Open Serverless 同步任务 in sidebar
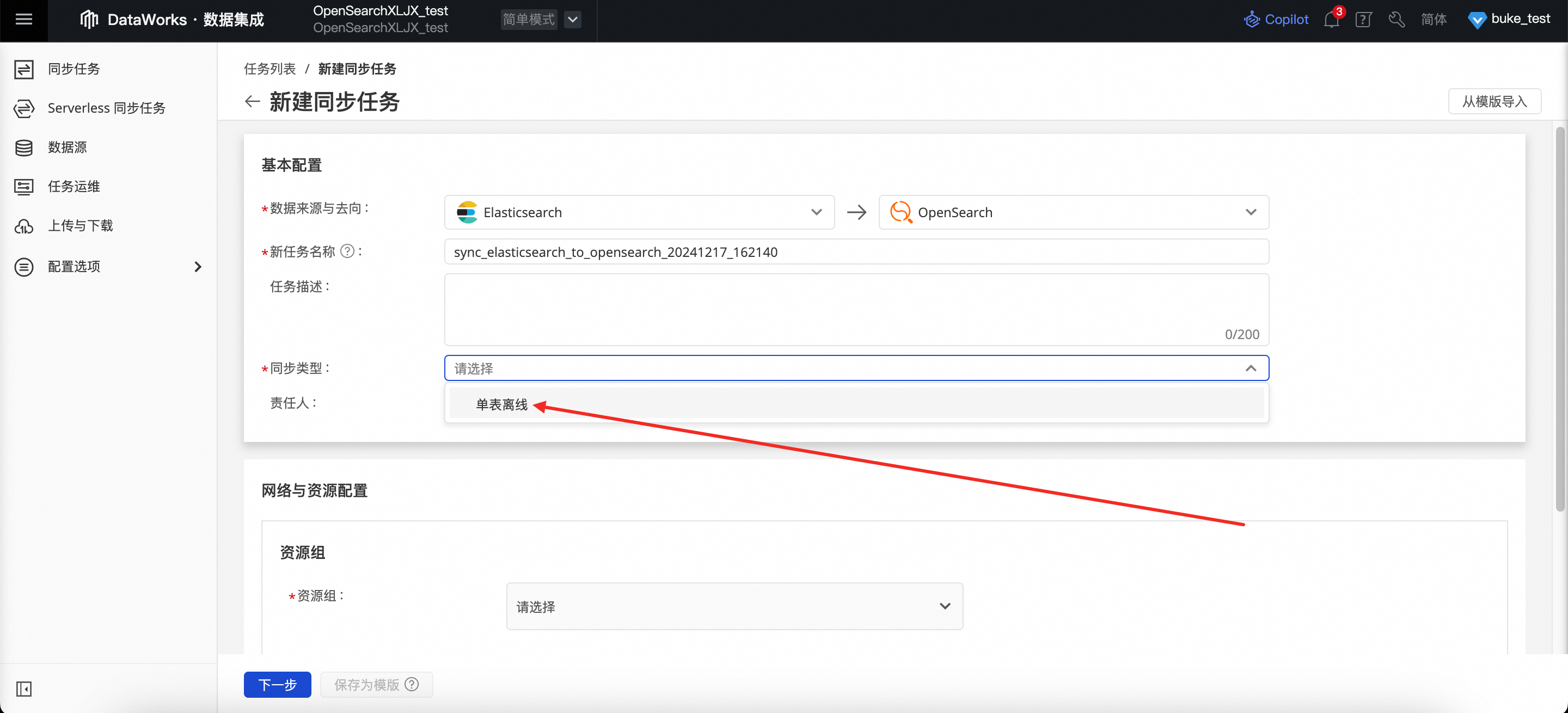Image resolution: width=1568 pixels, height=713 pixels. [x=107, y=108]
